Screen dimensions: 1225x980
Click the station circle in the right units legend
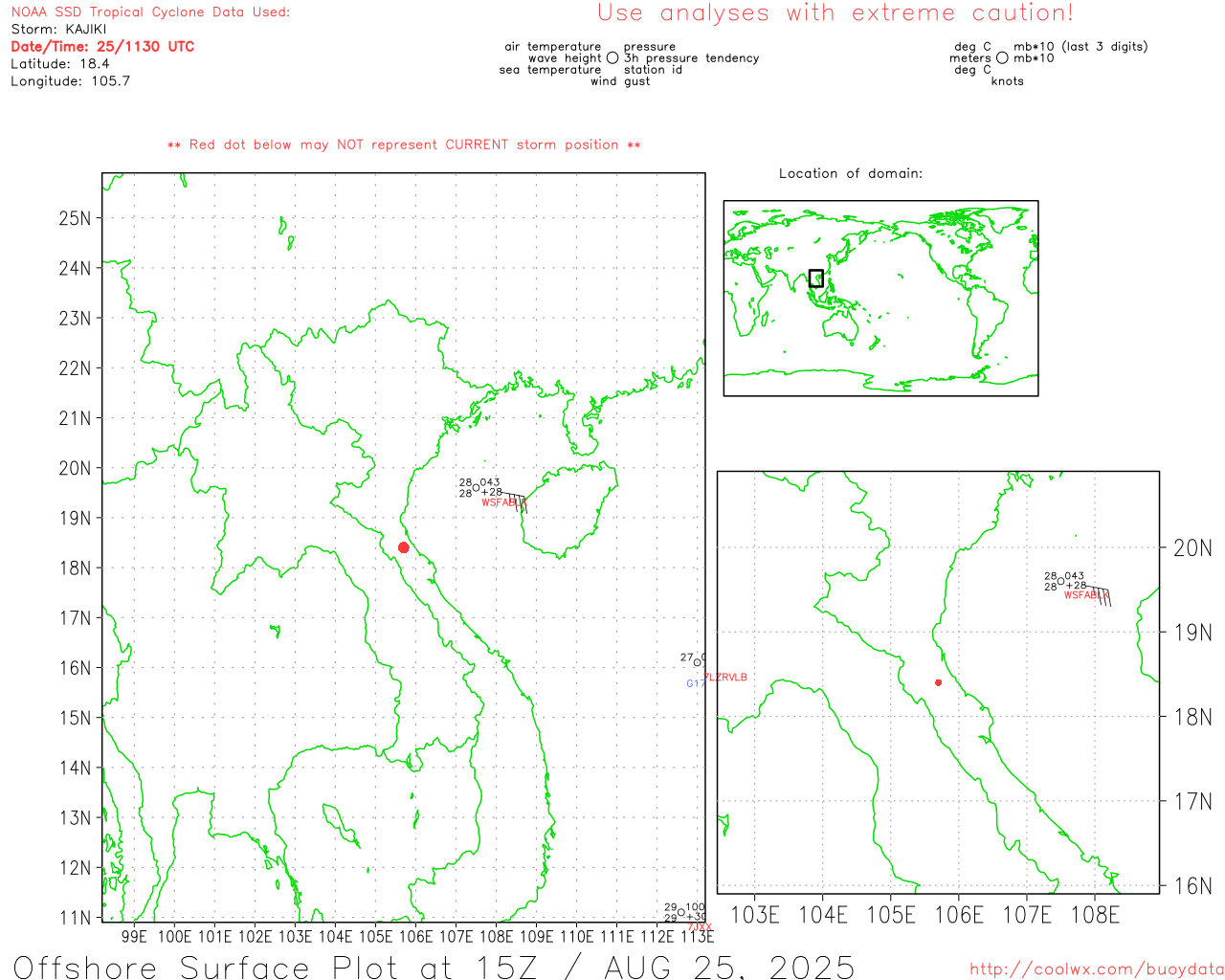point(1002,58)
